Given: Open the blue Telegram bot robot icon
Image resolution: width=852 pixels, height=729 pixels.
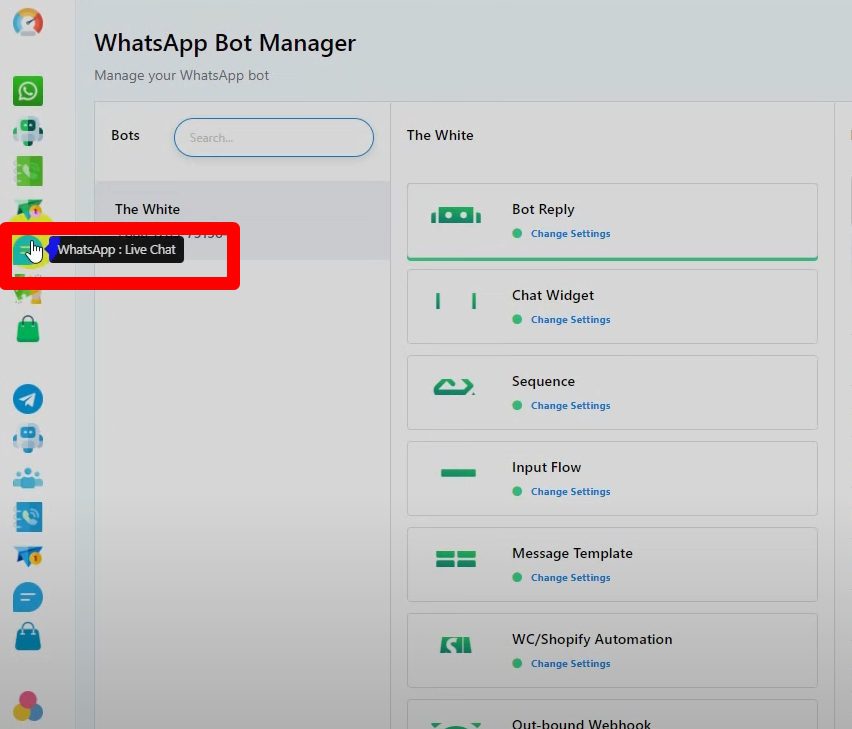Looking at the screenshot, I should (28, 438).
